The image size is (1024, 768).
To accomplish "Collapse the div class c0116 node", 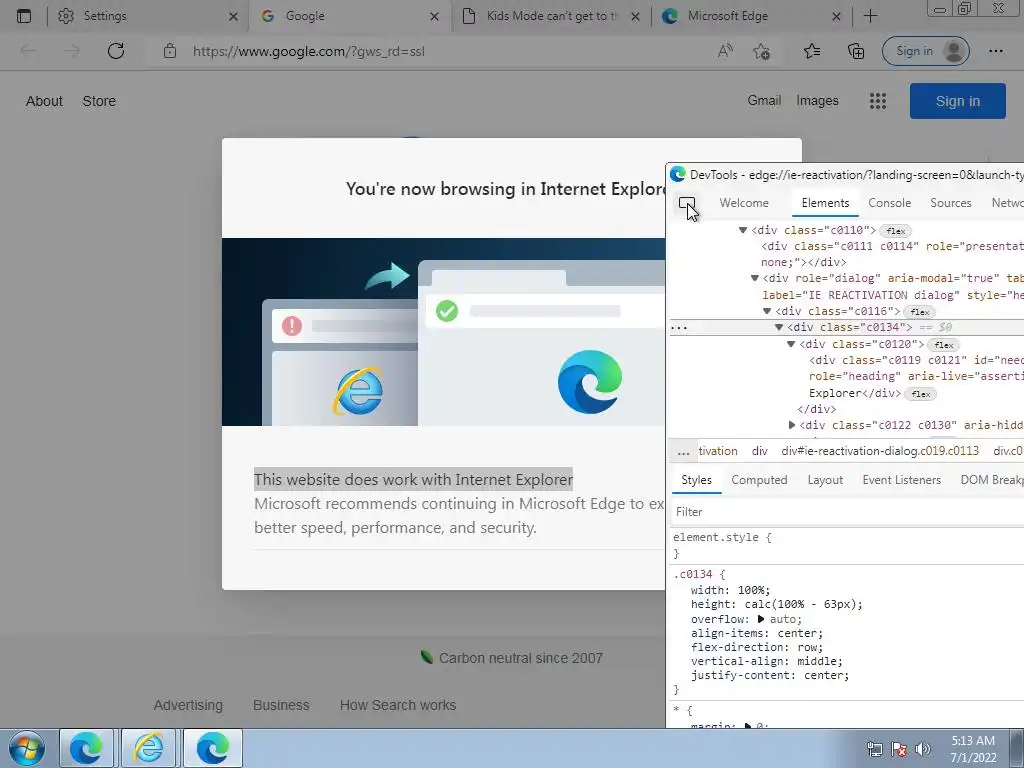I will coord(767,312).
